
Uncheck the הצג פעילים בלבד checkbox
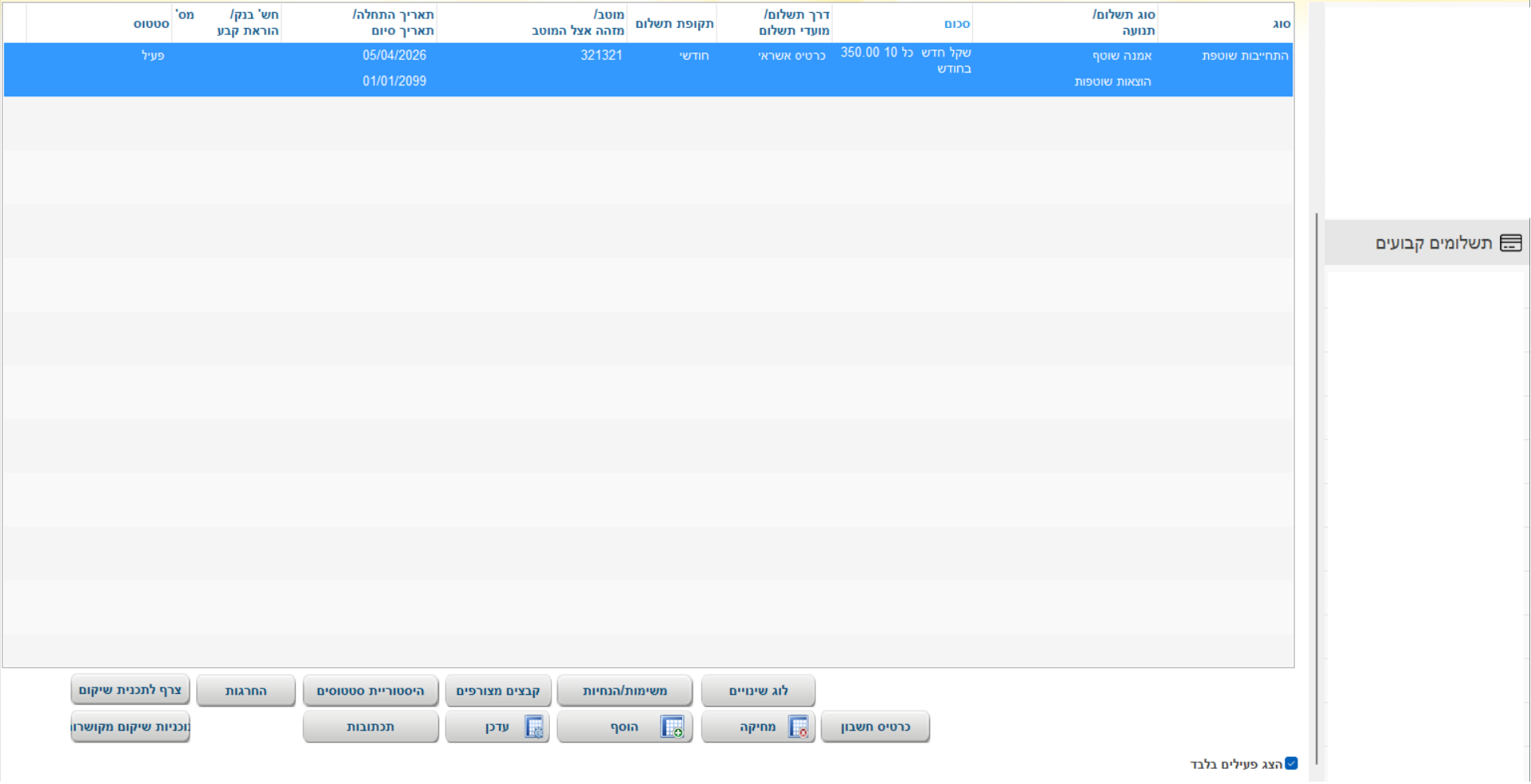[x=1291, y=763]
